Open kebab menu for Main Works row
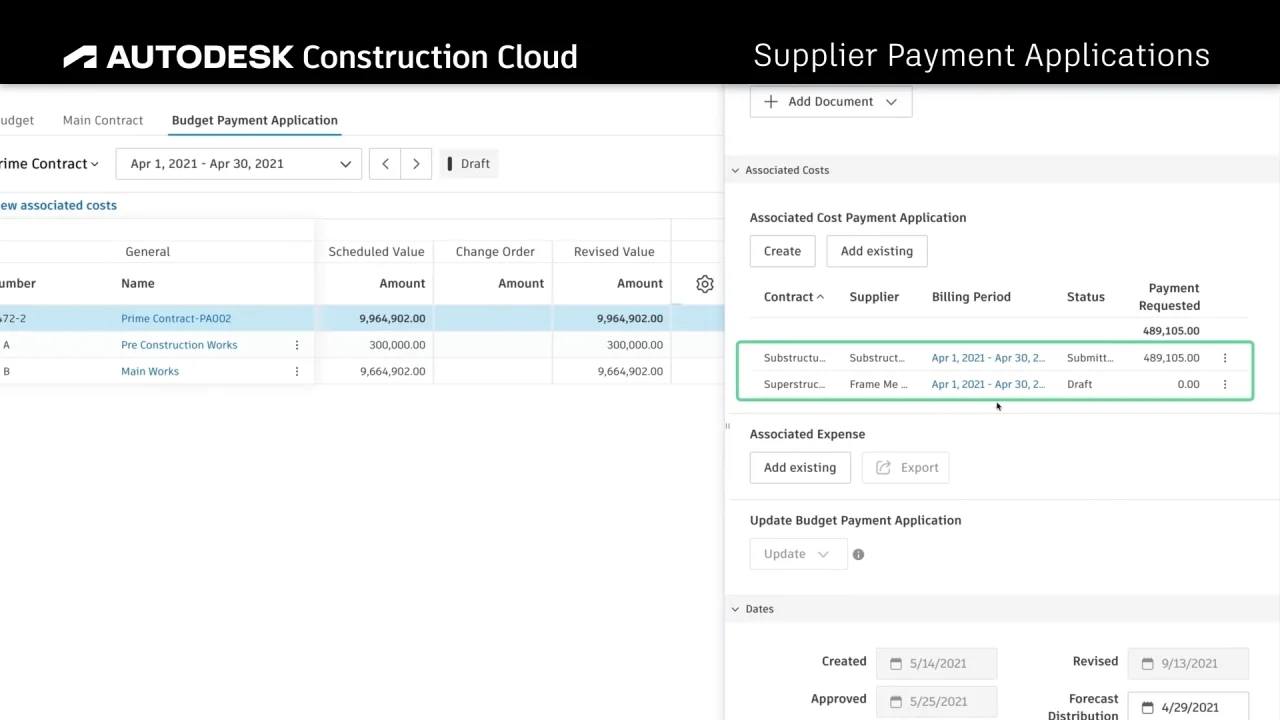1280x720 pixels. coord(296,371)
